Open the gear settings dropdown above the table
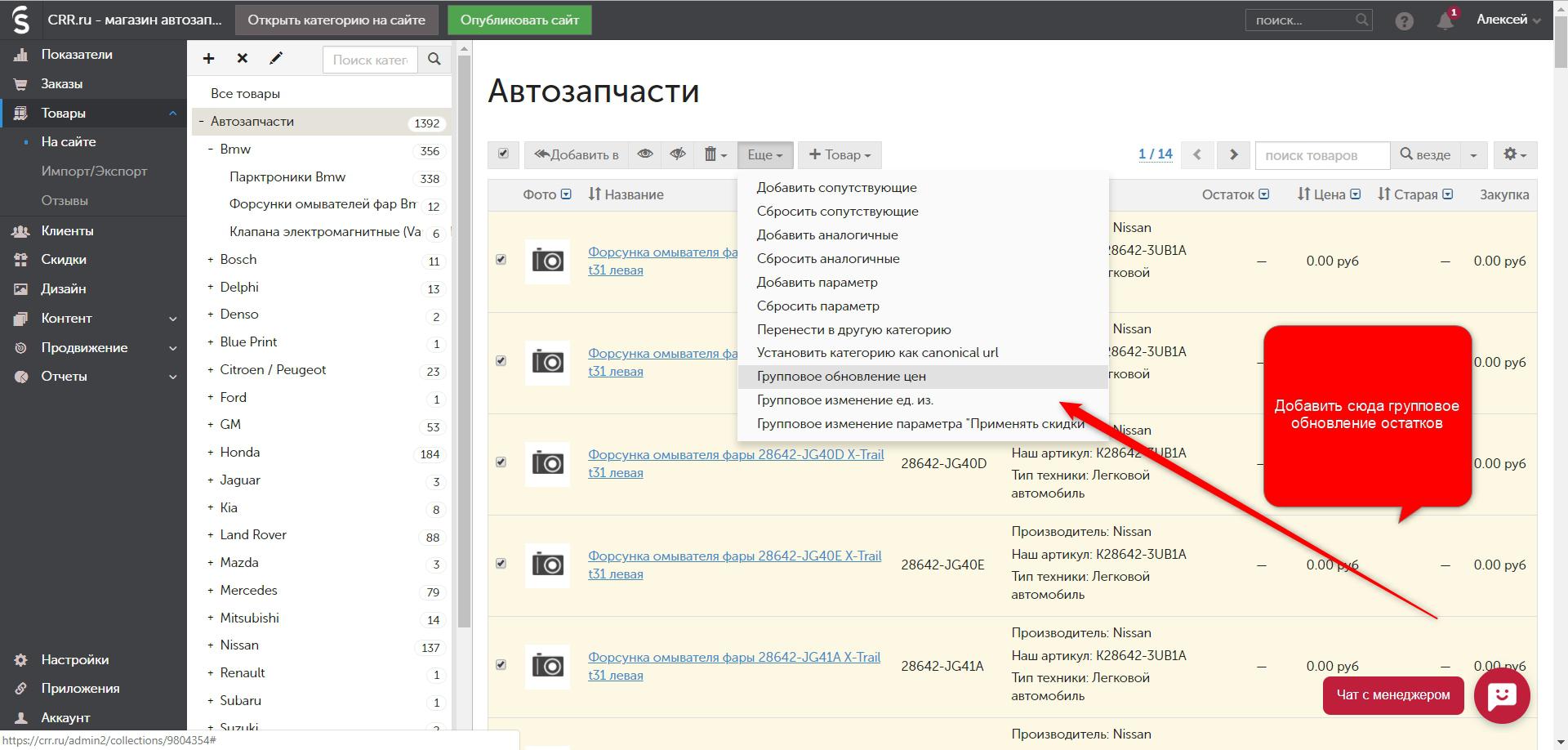Viewport: 1568px width, 750px height. 1515,154
